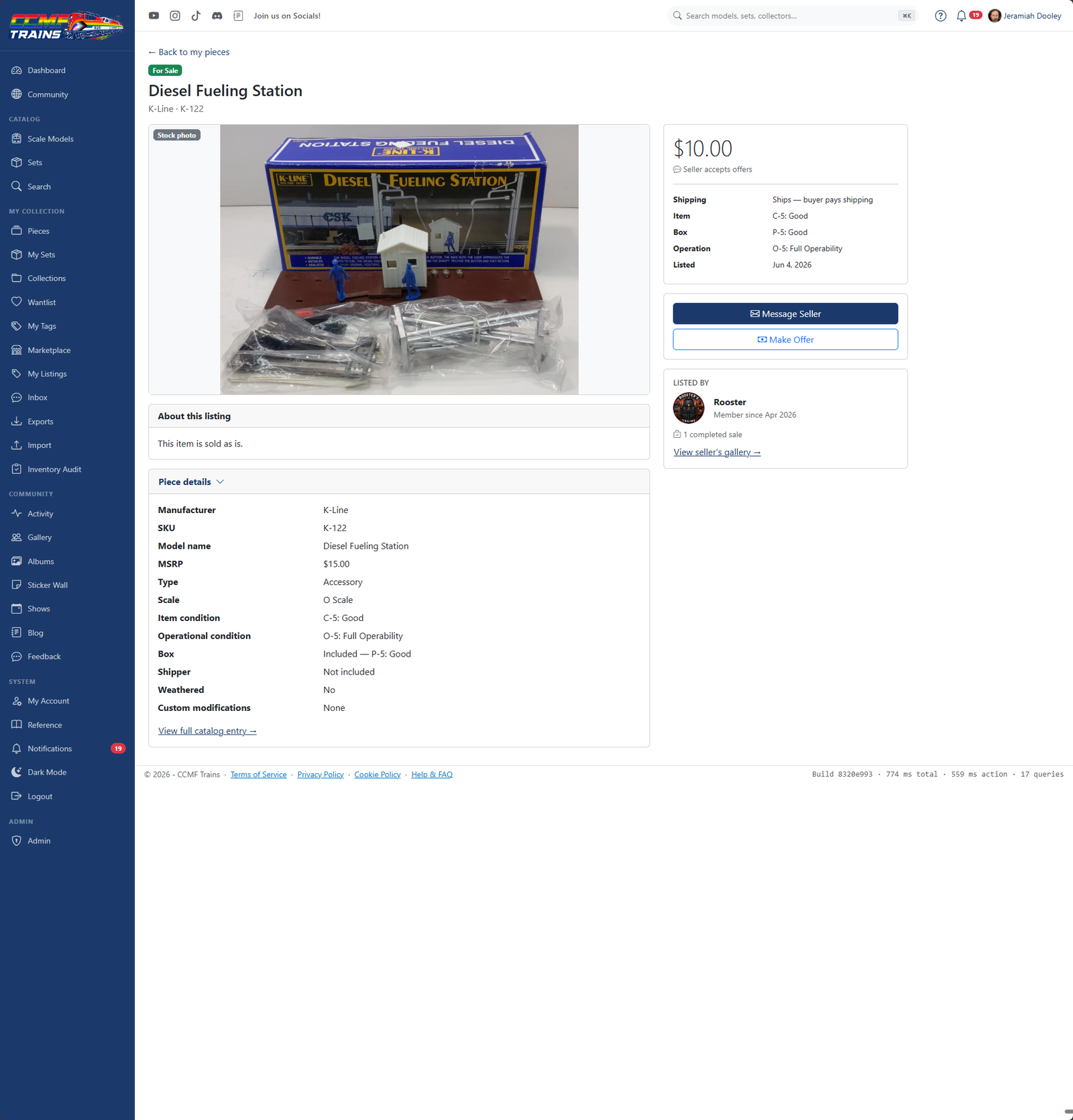Go to Dashboard in sidebar

click(67, 70)
